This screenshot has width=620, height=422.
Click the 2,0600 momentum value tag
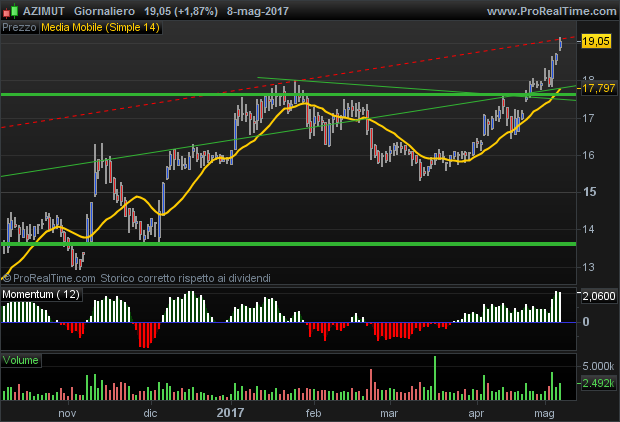(599, 296)
